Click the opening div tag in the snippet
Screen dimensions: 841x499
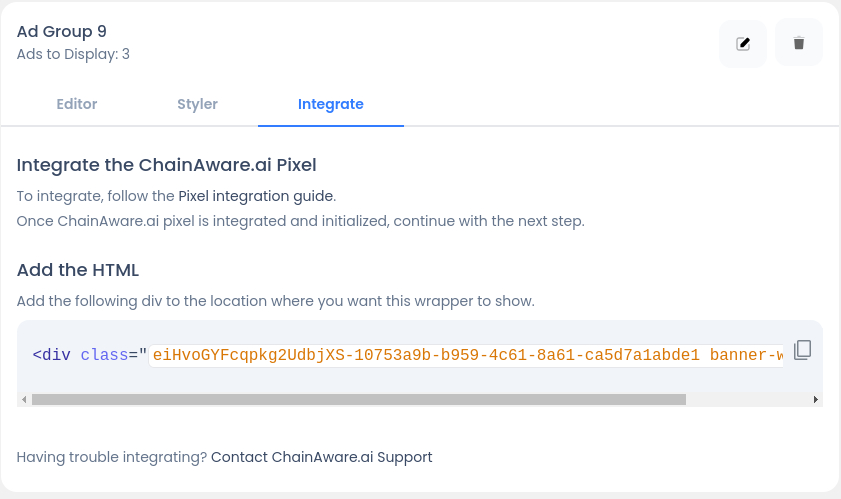pos(52,354)
